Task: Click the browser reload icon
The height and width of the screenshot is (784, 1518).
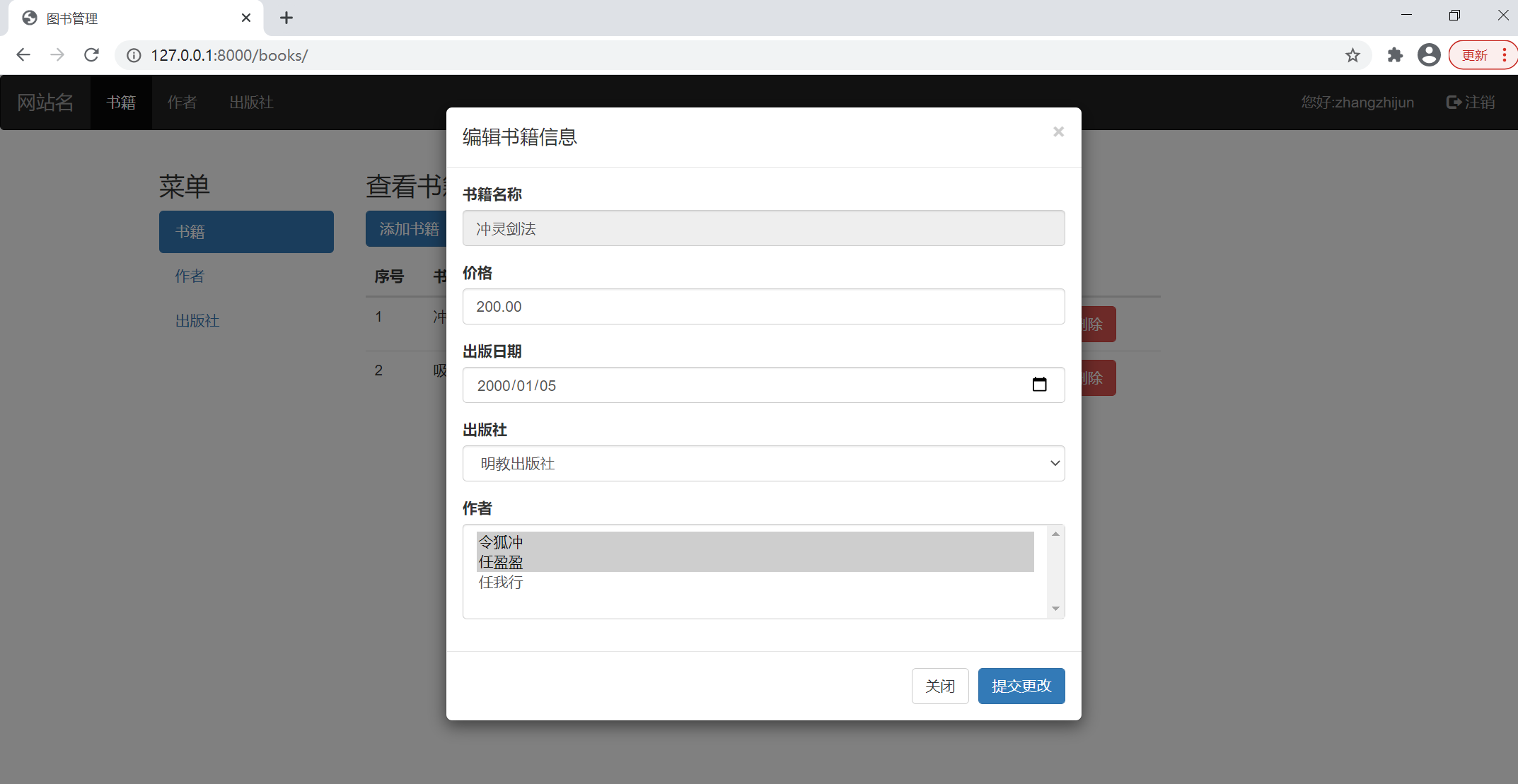Action: click(x=91, y=55)
